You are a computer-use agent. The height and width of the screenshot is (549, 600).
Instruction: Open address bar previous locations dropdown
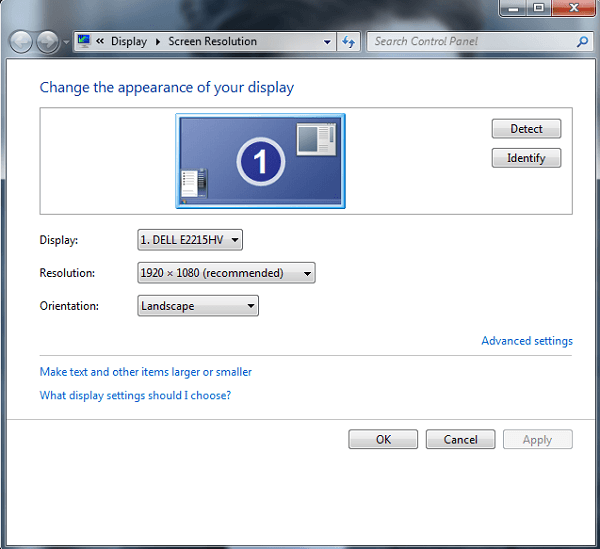coord(327,42)
